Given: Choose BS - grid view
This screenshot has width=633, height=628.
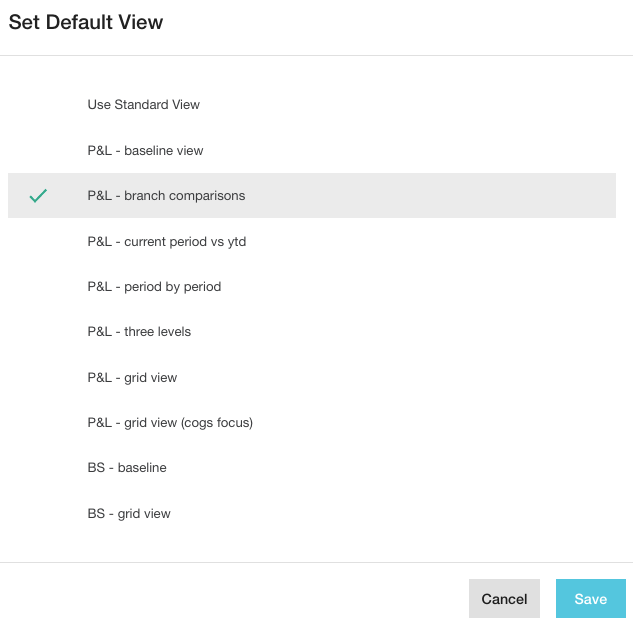Looking at the screenshot, I should pyautogui.click(x=129, y=514).
